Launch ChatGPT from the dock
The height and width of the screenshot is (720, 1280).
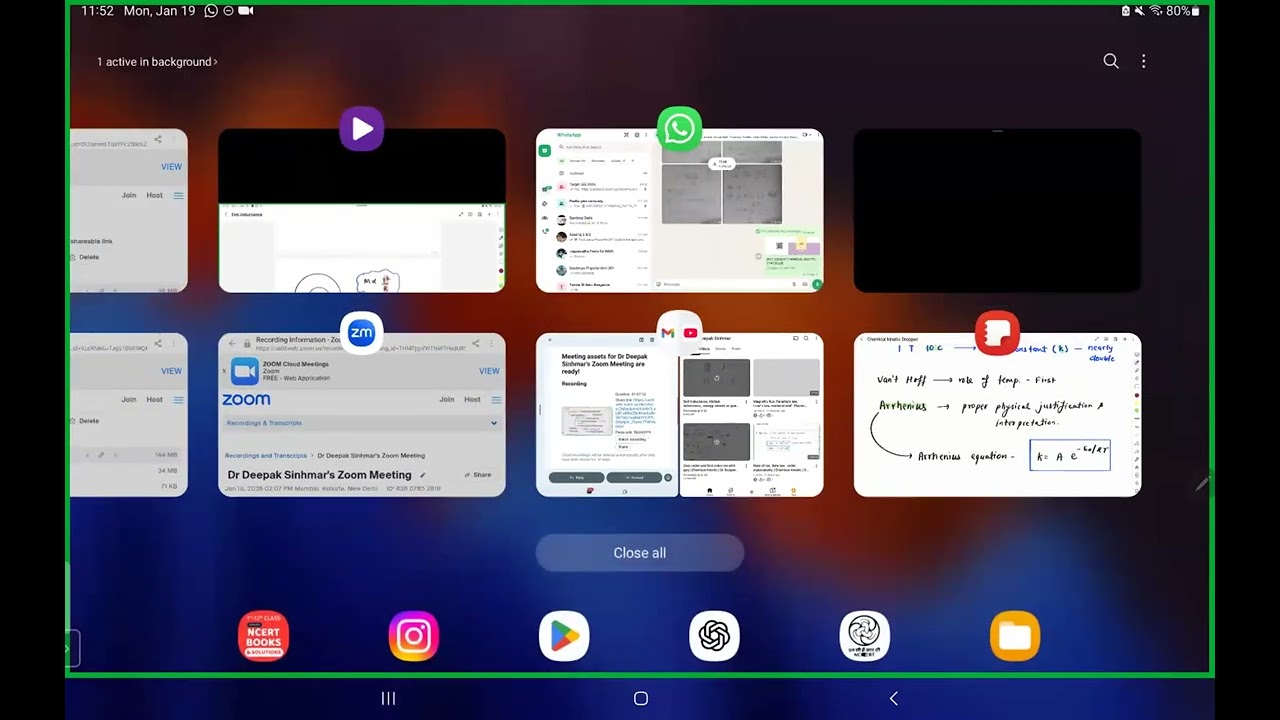coord(714,636)
